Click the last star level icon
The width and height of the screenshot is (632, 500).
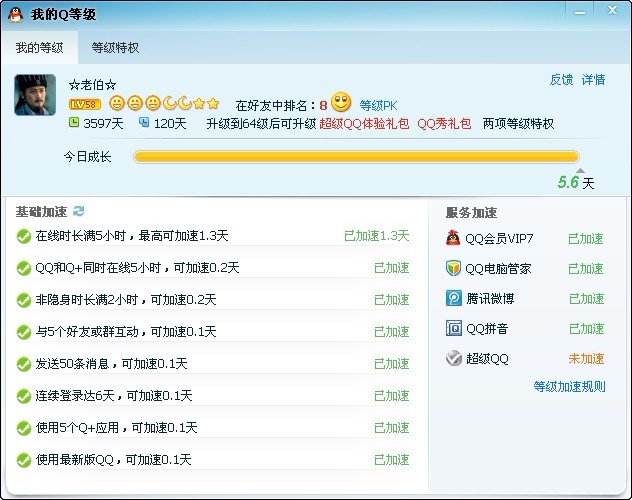click(x=213, y=104)
